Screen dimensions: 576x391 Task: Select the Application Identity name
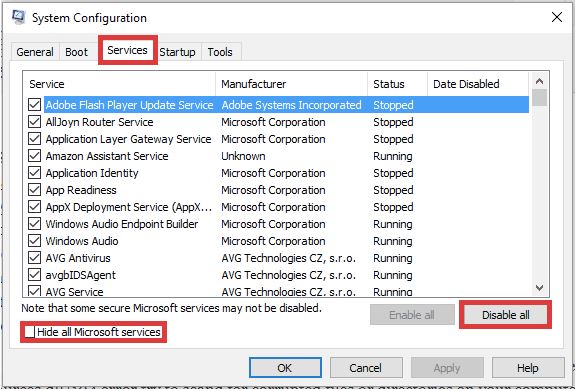pyautogui.click(x=92, y=173)
